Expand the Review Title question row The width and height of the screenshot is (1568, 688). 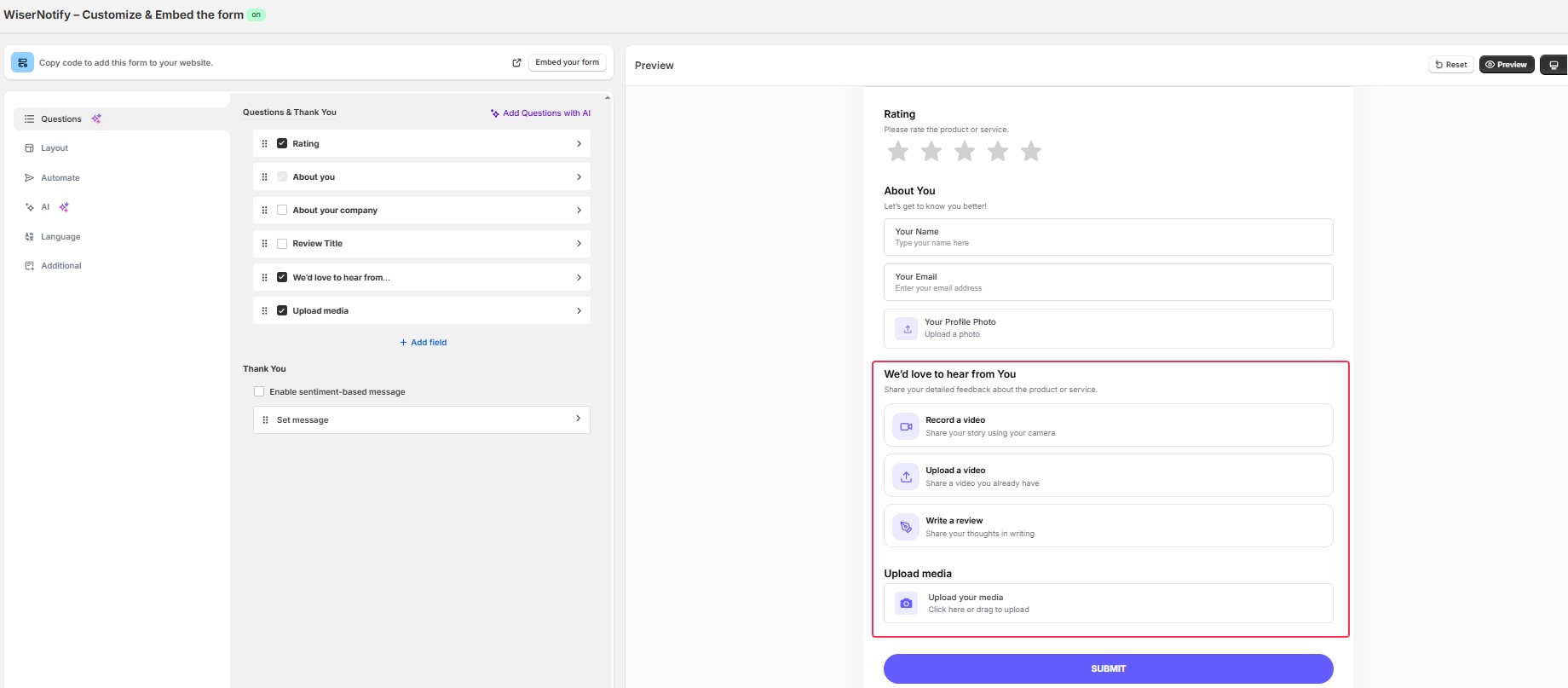point(579,244)
